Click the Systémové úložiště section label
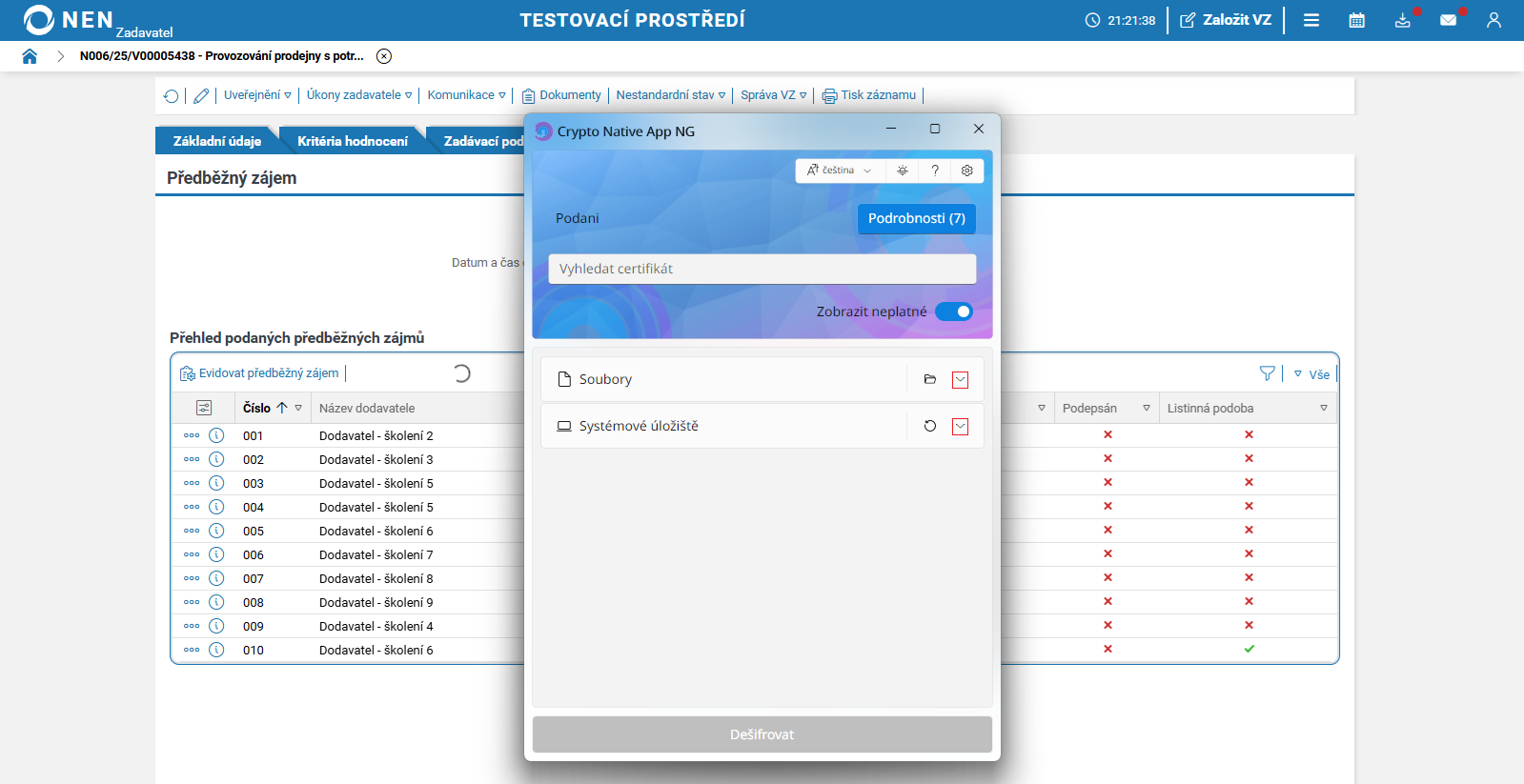Screen dimensions: 1524x784 639,426
